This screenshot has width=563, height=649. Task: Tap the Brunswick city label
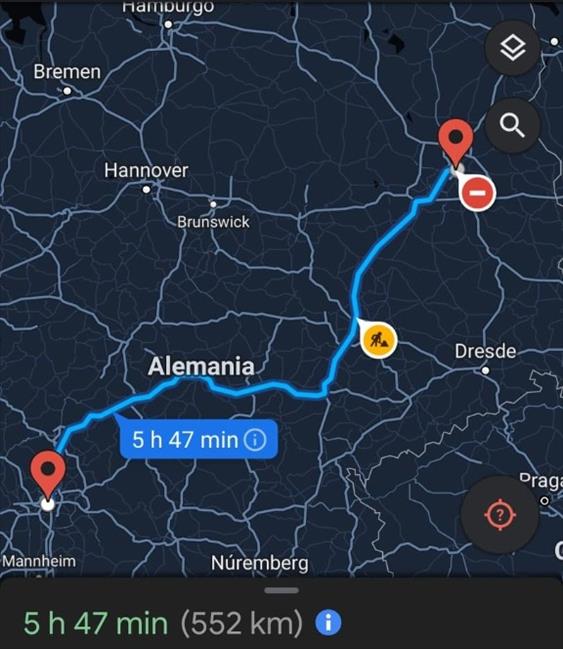(x=213, y=222)
